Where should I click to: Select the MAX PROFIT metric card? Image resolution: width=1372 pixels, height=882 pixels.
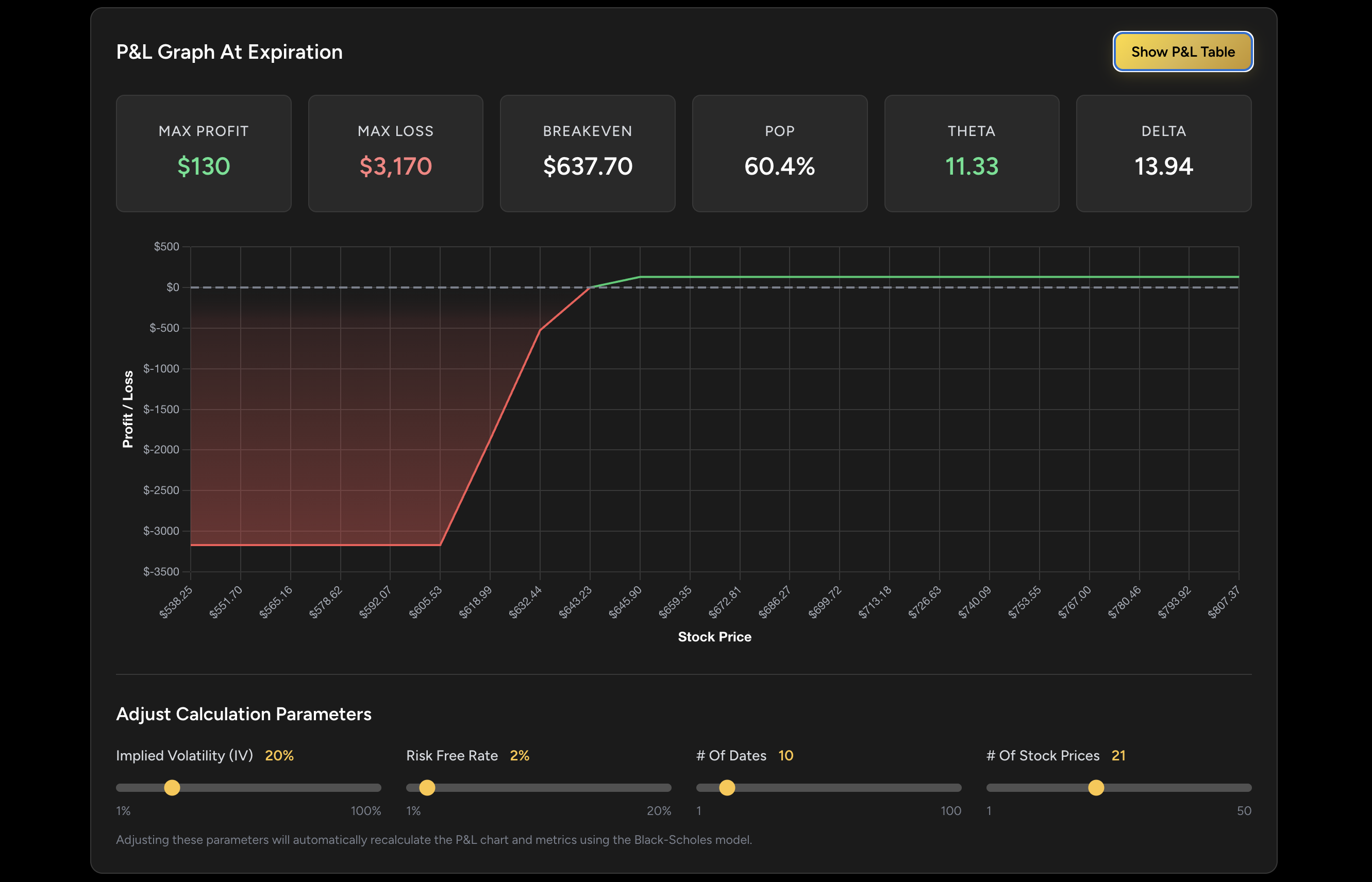[x=204, y=153]
